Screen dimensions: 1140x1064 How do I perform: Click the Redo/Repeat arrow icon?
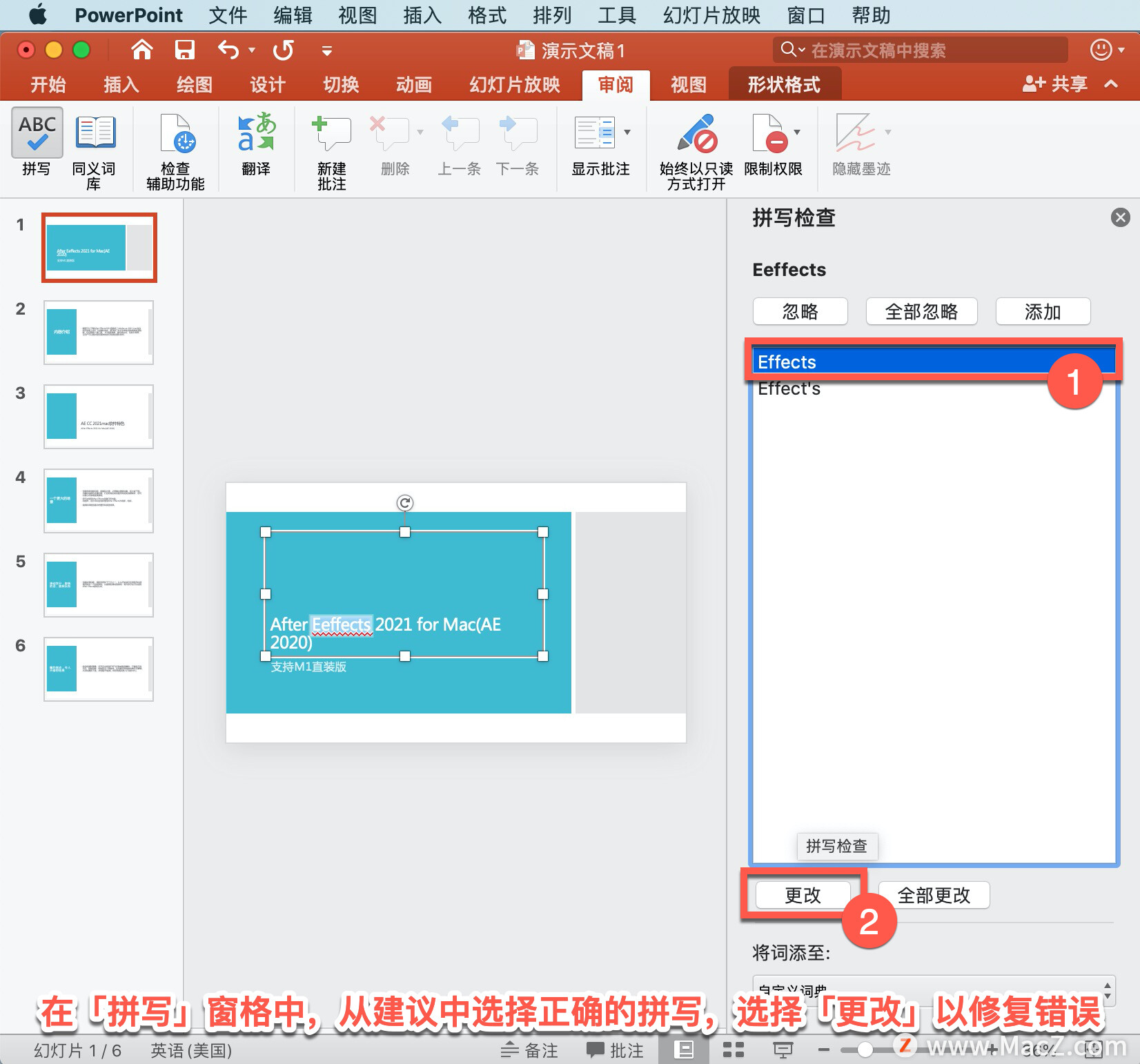click(x=284, y=50)
